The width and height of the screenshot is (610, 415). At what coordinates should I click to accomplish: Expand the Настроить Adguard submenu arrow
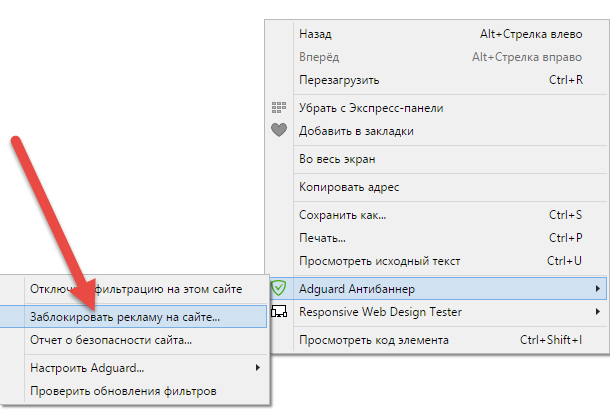pos(258,368)
